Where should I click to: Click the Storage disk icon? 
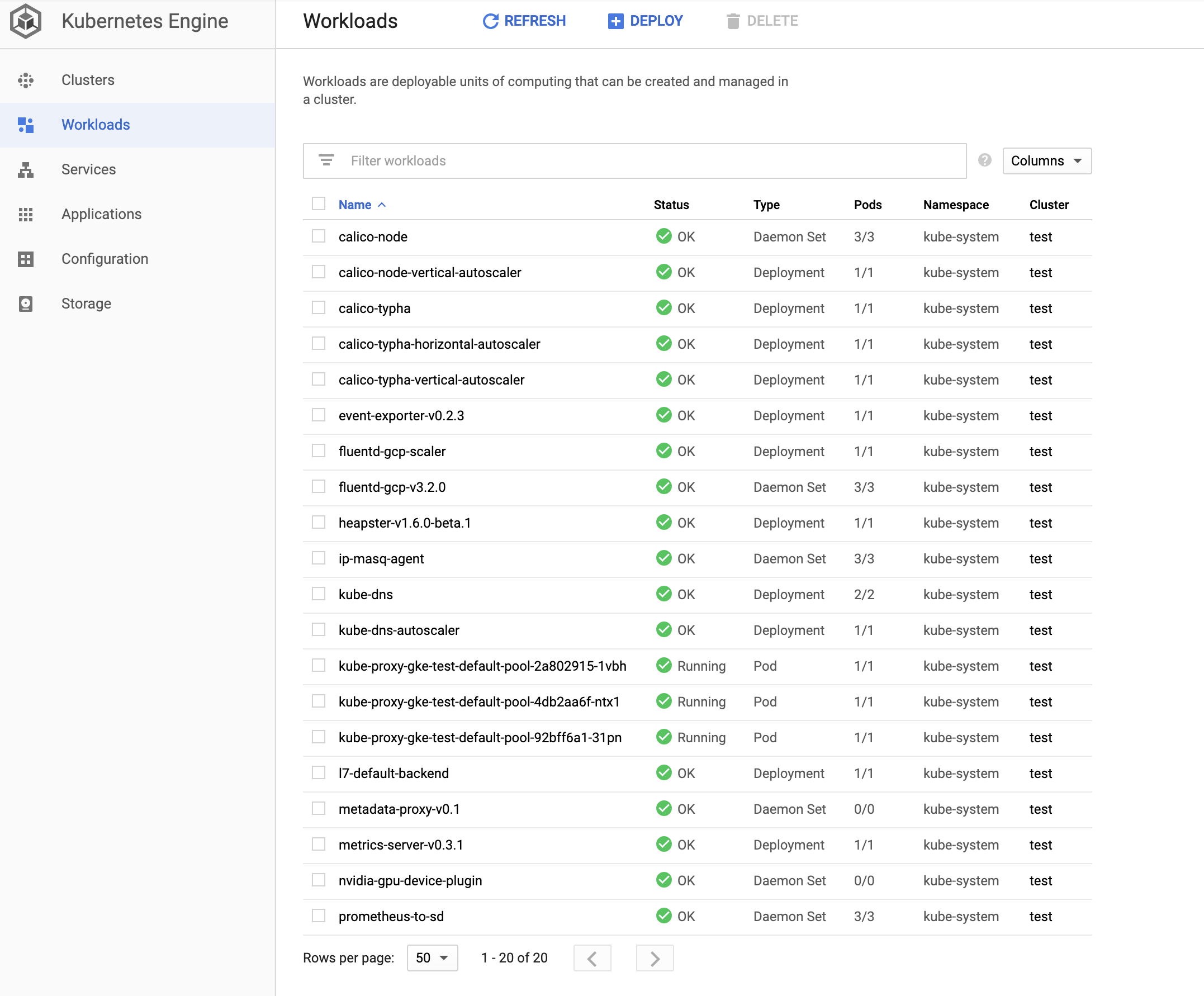(x=26, y=304)
